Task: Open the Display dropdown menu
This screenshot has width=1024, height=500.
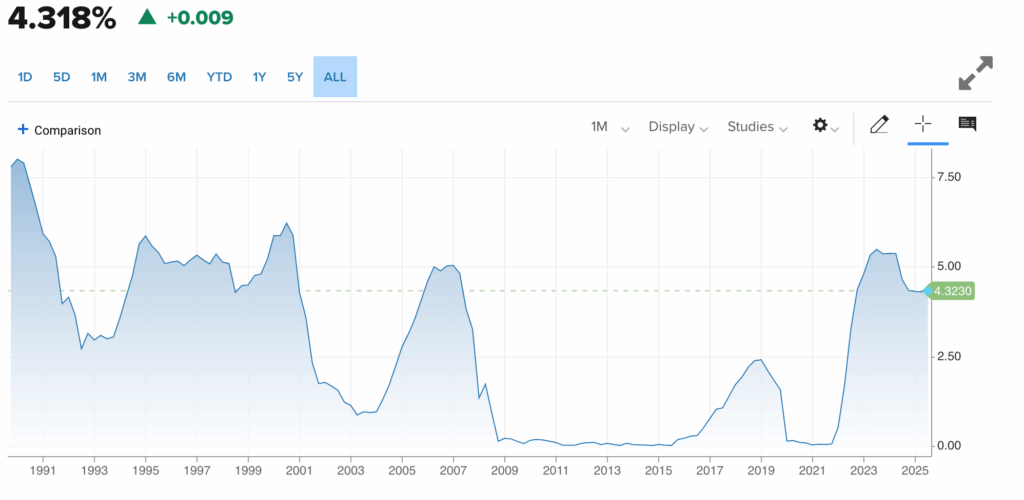Action: pos(678,127)
